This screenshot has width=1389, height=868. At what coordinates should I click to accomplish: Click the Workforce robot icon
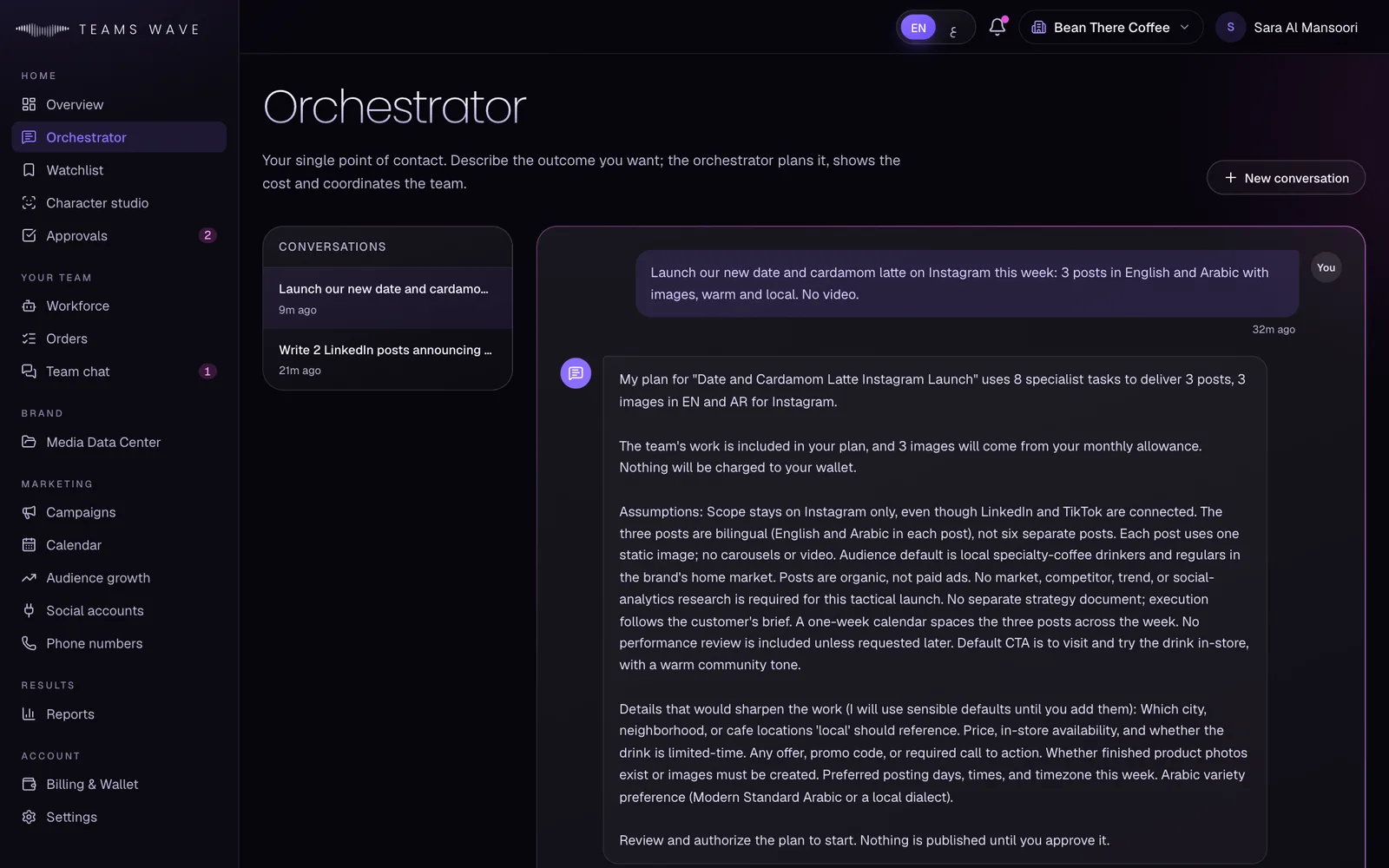(29, 306)
